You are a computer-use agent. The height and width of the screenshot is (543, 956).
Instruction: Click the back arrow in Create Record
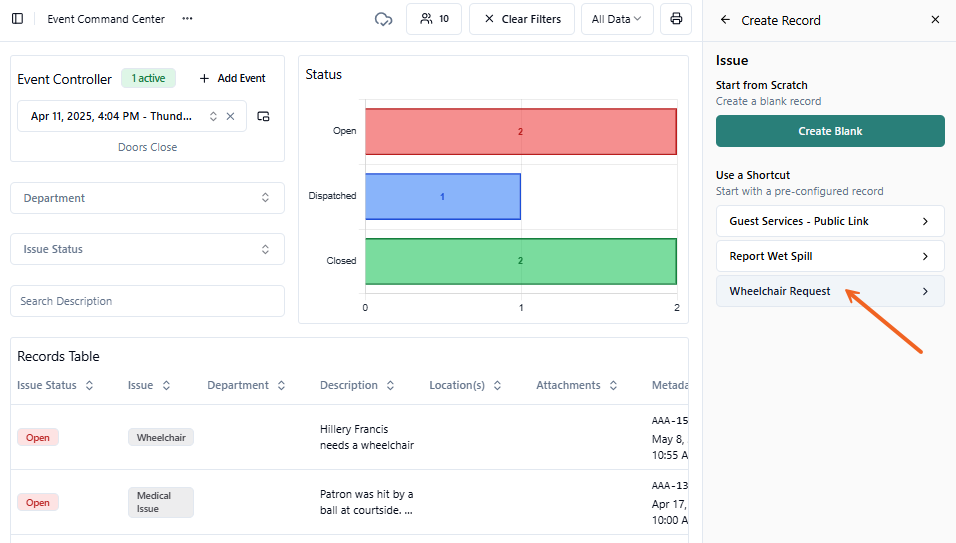725,20
